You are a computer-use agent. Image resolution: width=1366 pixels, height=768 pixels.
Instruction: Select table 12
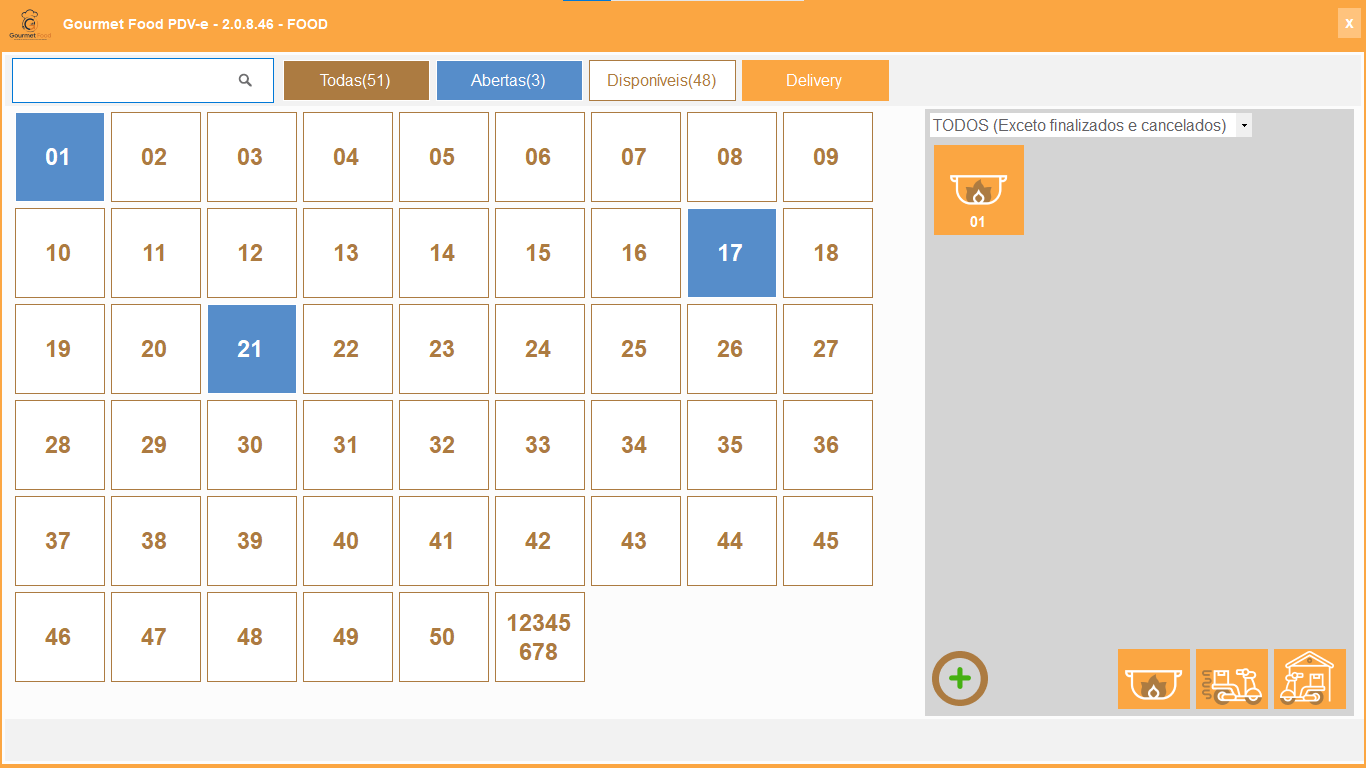coord(252,253)
